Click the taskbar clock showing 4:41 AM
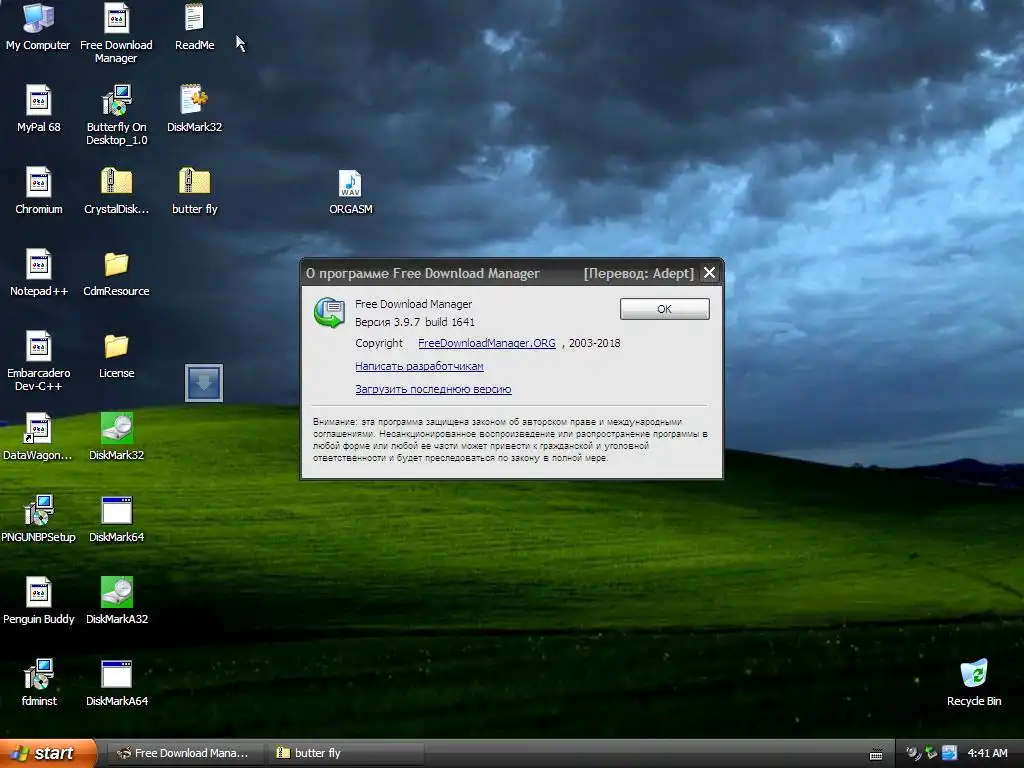The height and width of the screenshot is (768, 1024). (987, 753)
